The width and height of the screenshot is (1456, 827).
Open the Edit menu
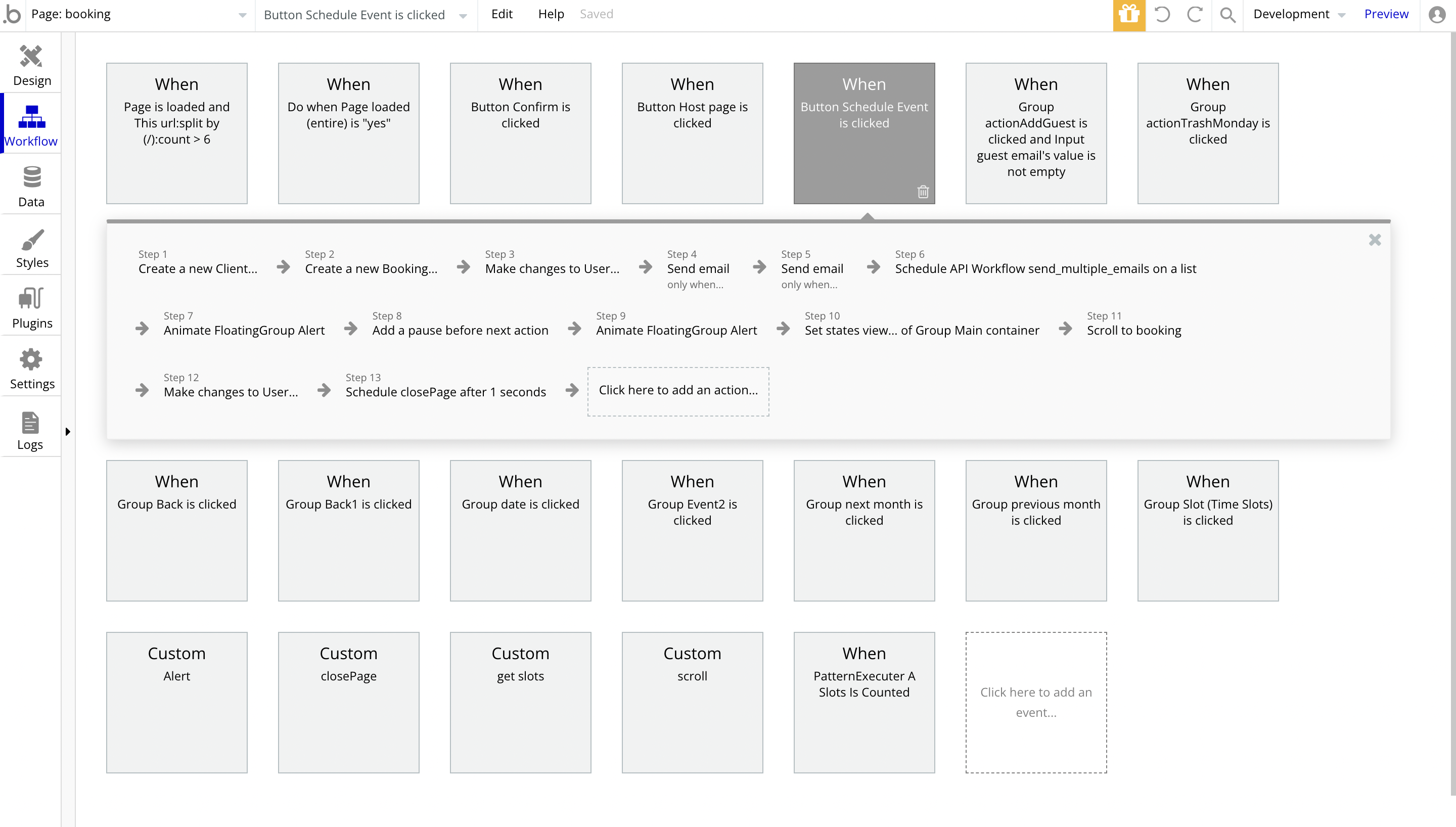click(502, 14)
